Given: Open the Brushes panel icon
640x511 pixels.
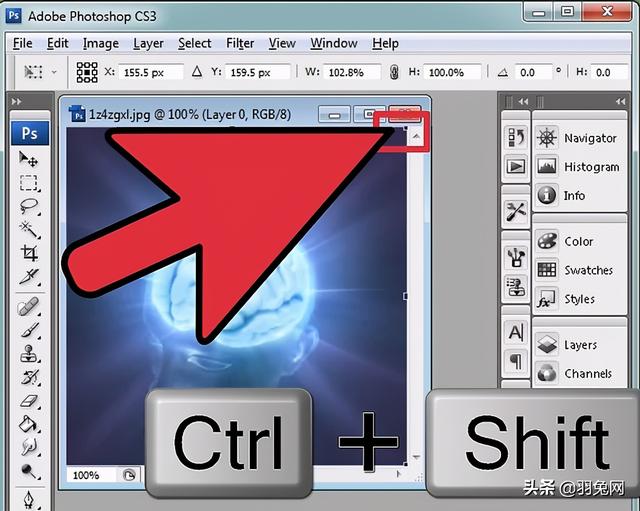Looking at the screenshot, I should click(516, 258).
